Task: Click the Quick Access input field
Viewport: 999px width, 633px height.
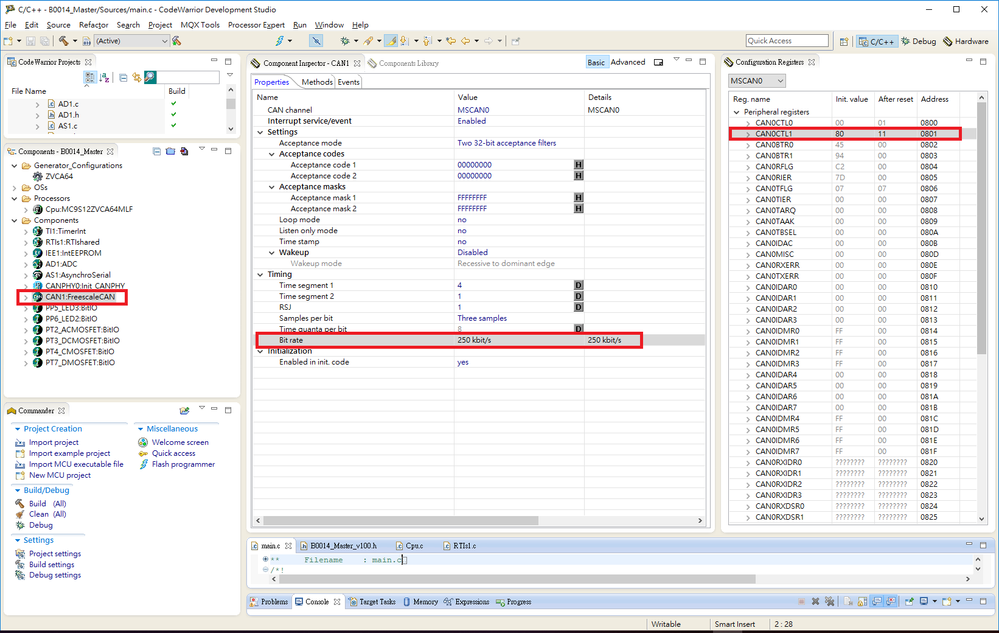Action: tap(787, 41)
